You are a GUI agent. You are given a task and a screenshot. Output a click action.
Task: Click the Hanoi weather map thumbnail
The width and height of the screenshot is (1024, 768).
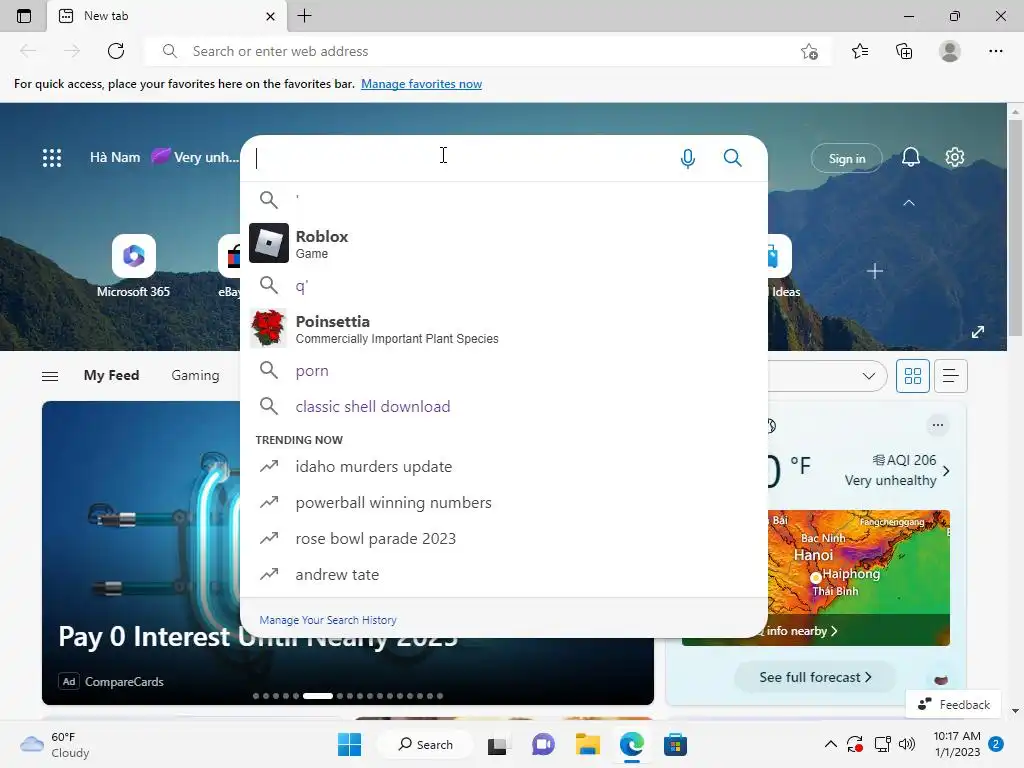point(858,577)
